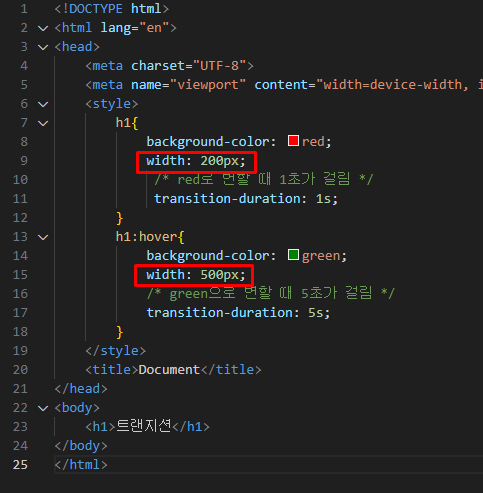
Task: Click the closing head tag
Action: pyautogui.click(x=81, y=389)
